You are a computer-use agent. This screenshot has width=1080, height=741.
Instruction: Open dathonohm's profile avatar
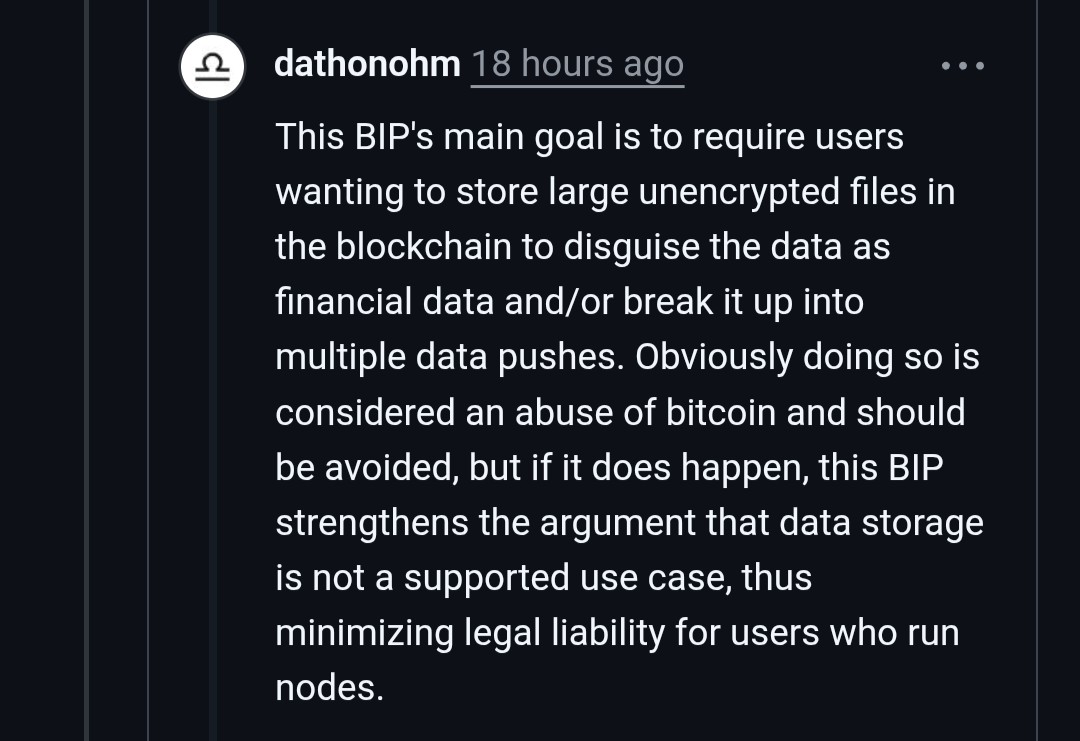click(212, 66)
